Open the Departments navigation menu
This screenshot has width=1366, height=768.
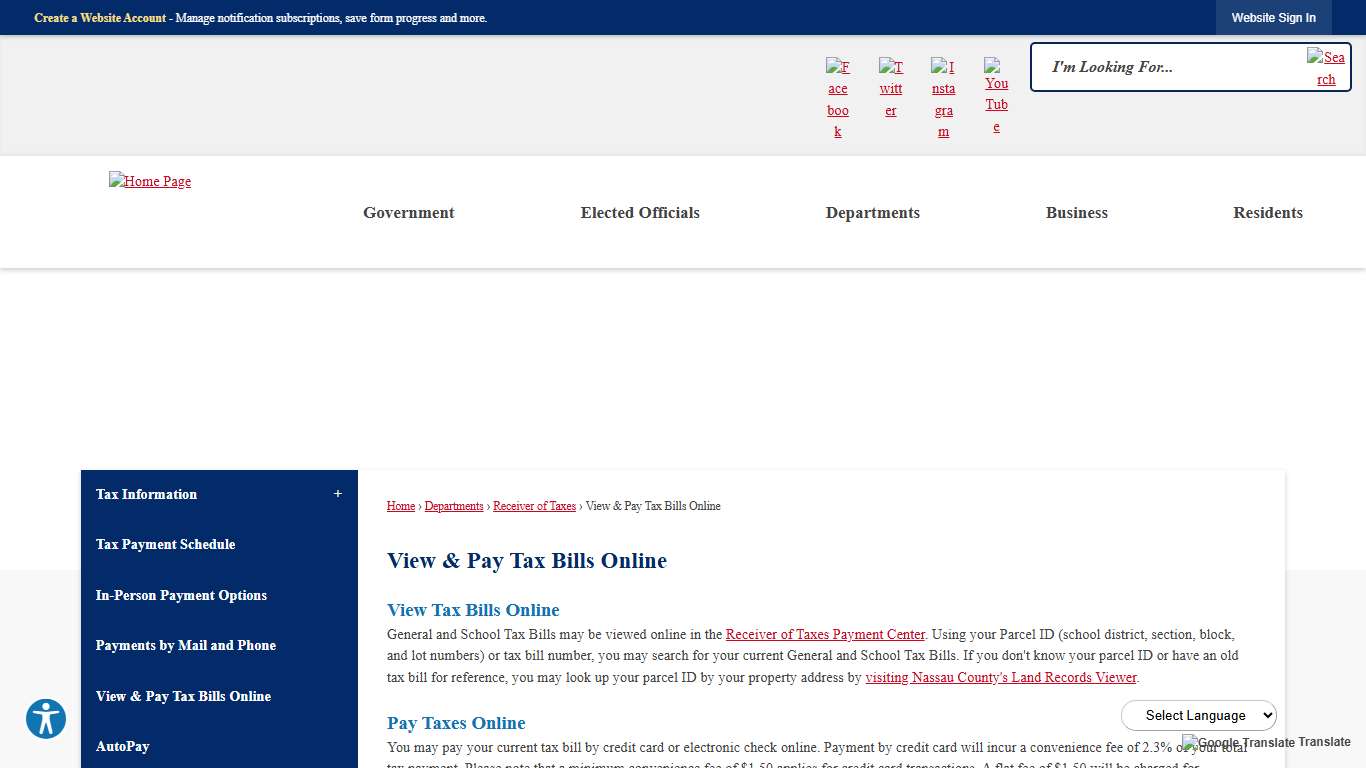(x=872, y=212)
